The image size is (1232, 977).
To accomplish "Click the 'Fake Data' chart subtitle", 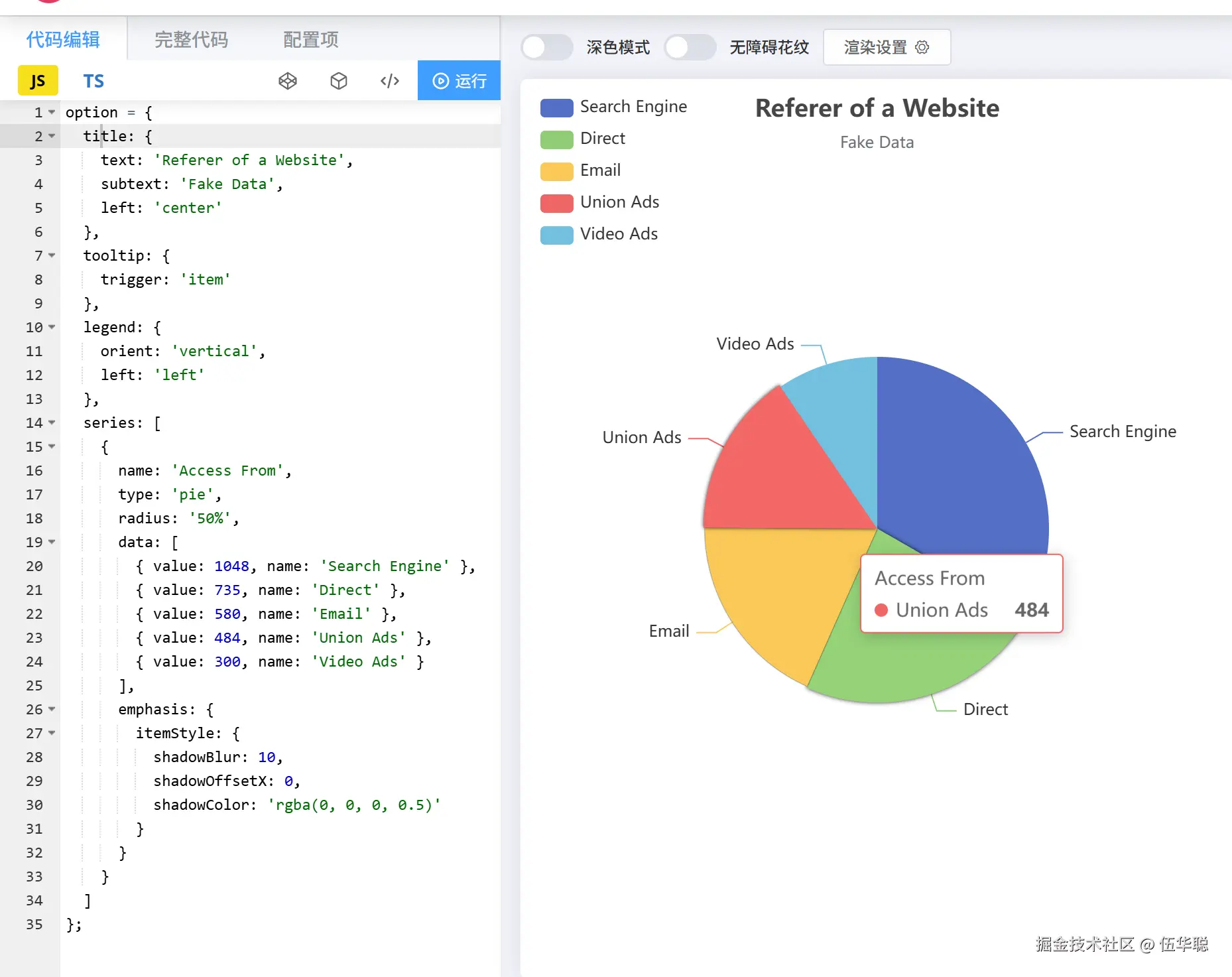I will click(x=877, y=143).
